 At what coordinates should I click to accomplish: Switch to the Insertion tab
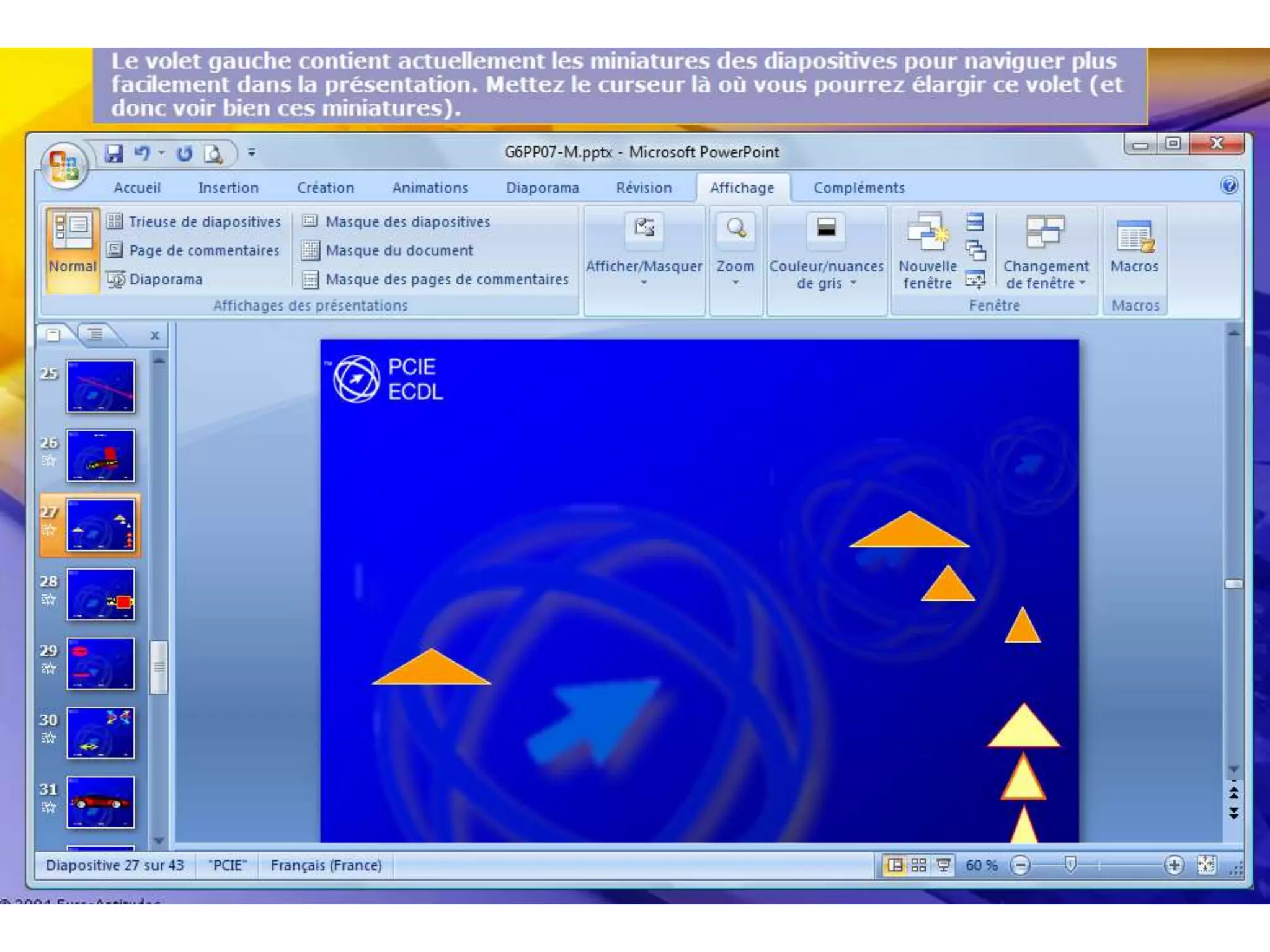point(228,188)
